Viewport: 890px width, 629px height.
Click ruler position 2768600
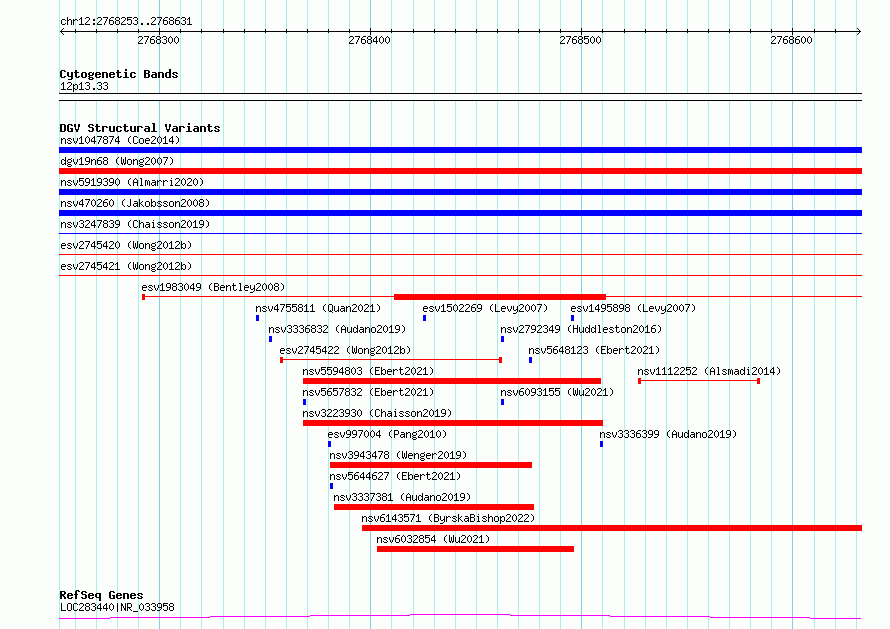(791, 40)
